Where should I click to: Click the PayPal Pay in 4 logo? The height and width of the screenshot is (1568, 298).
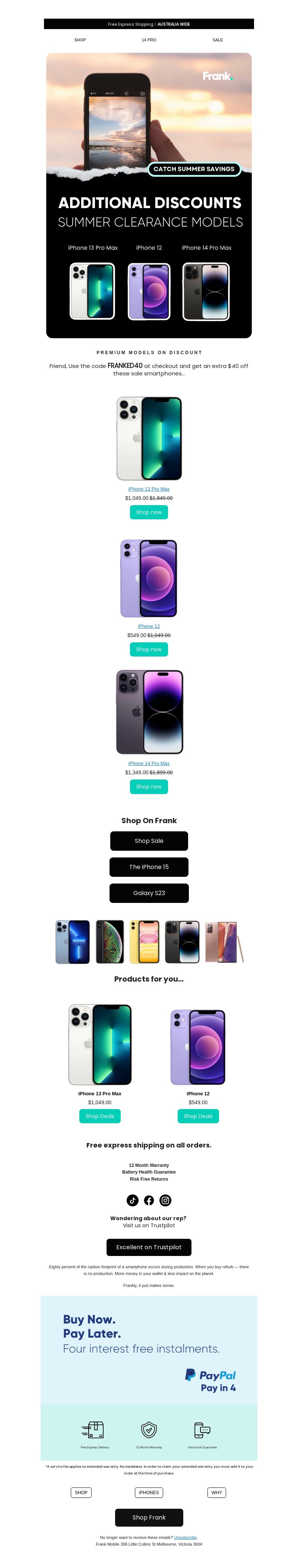(x=210, y=1380)
